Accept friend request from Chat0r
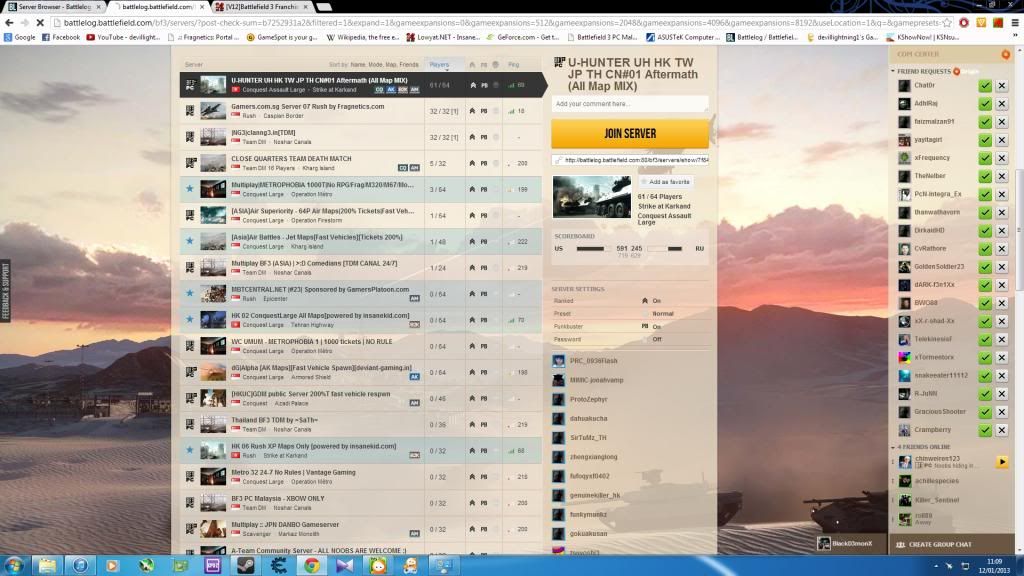Image resolution: width=1024 pixels, height=576 pixels. [x=985, y=86]
